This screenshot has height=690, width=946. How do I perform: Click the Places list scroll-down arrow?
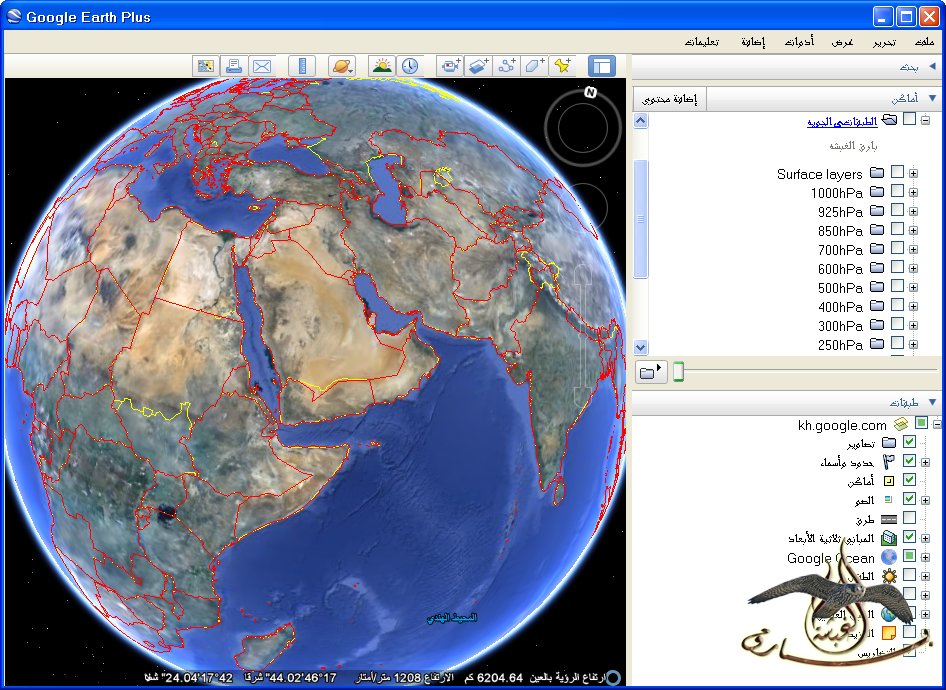[640, 347]
